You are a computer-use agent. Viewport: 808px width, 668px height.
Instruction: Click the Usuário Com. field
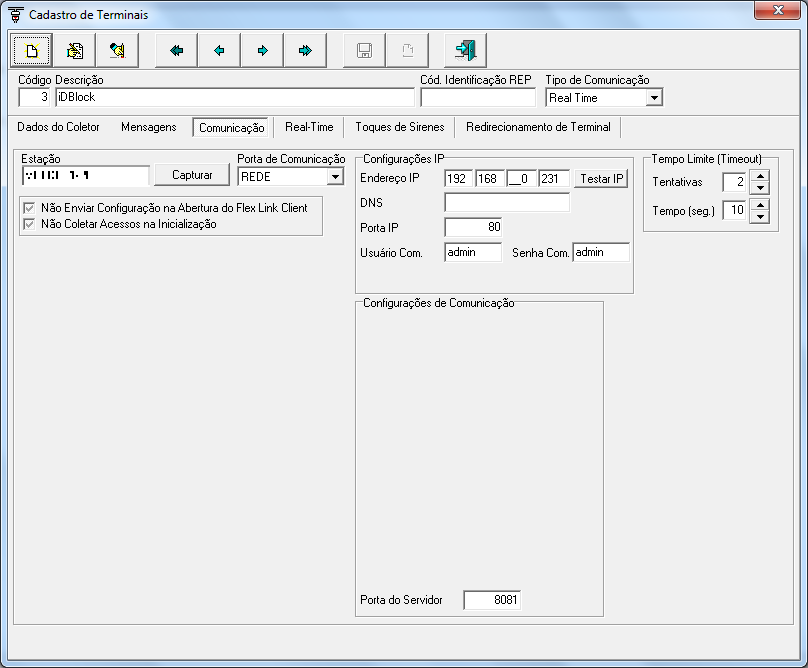pyautogui.click(x=473, y=252)
